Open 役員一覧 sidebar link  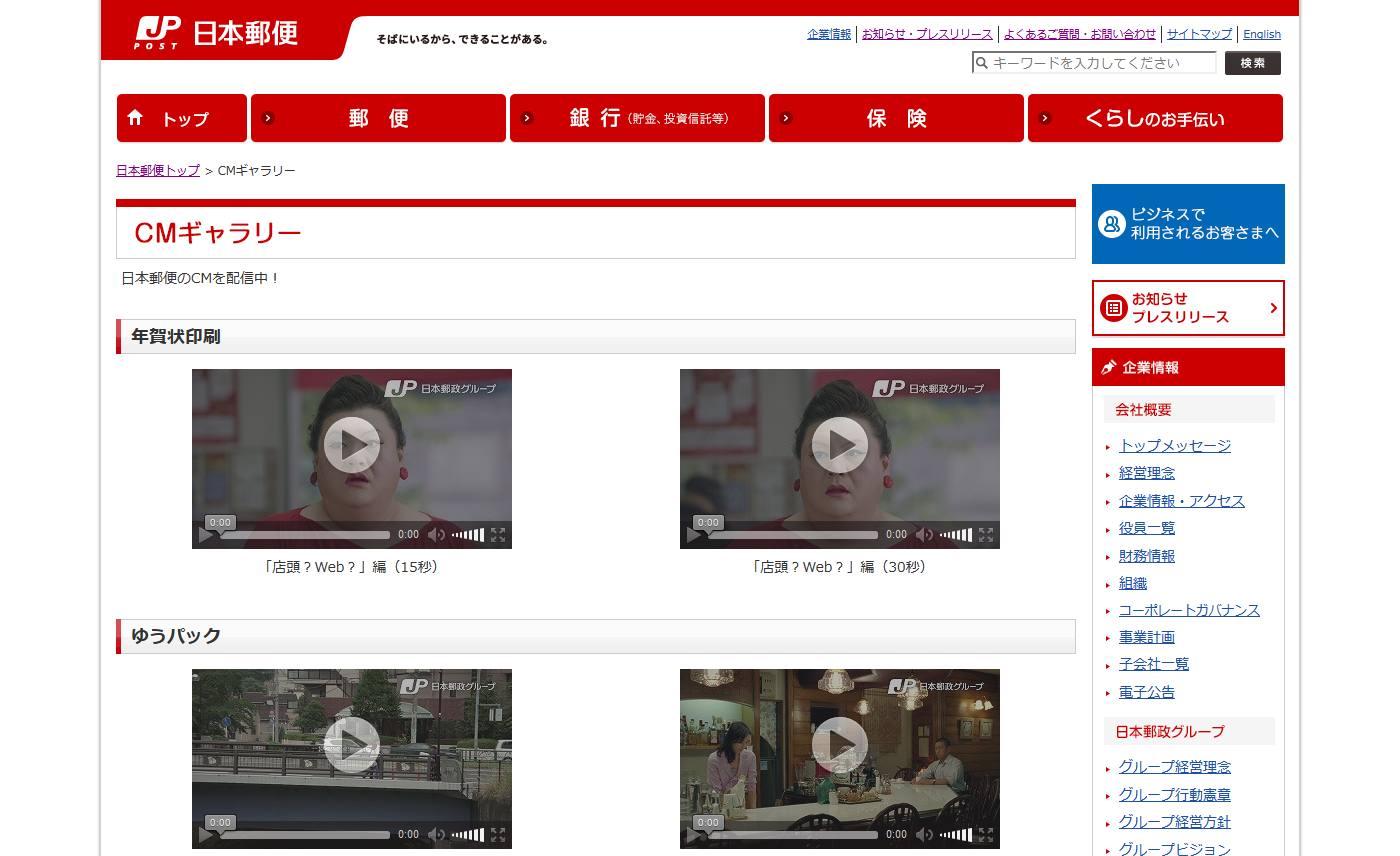coord(1147,528)
